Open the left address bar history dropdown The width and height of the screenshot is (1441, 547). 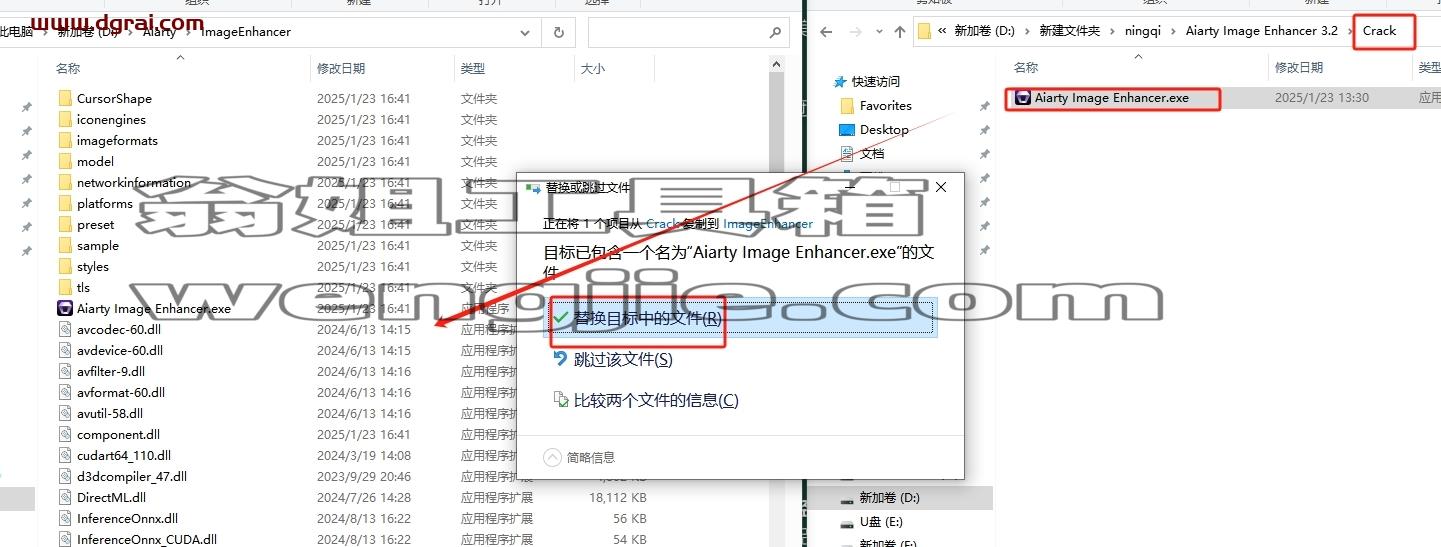(x=525, y=32)
